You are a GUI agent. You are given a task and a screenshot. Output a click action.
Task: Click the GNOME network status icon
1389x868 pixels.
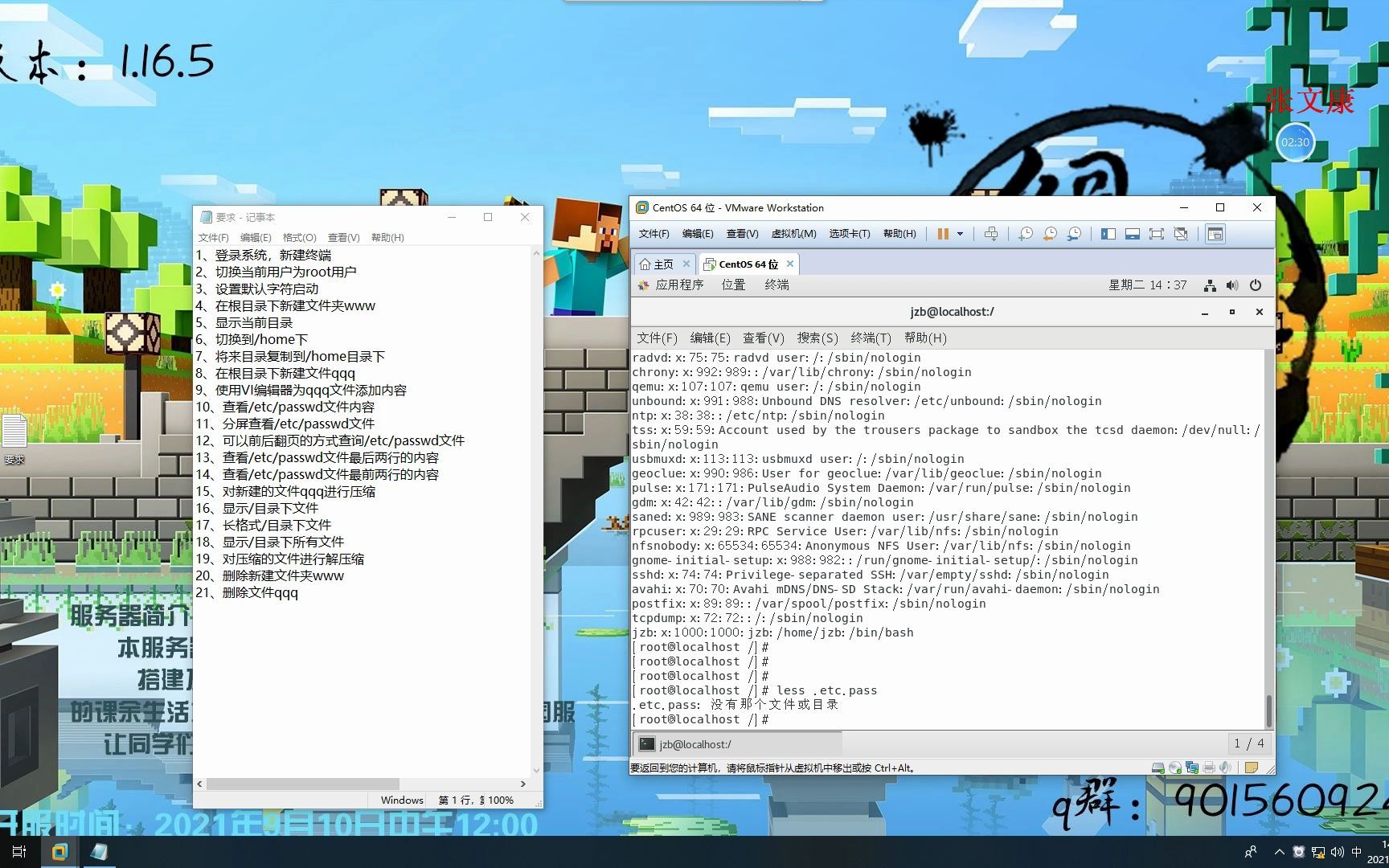pos(1210,285)
